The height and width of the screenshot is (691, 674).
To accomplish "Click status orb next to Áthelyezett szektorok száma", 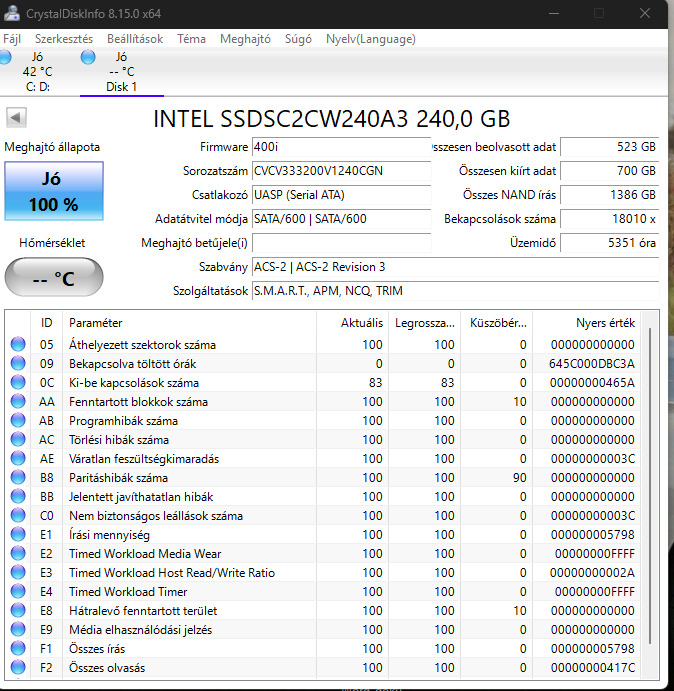I will coord(18,345).
